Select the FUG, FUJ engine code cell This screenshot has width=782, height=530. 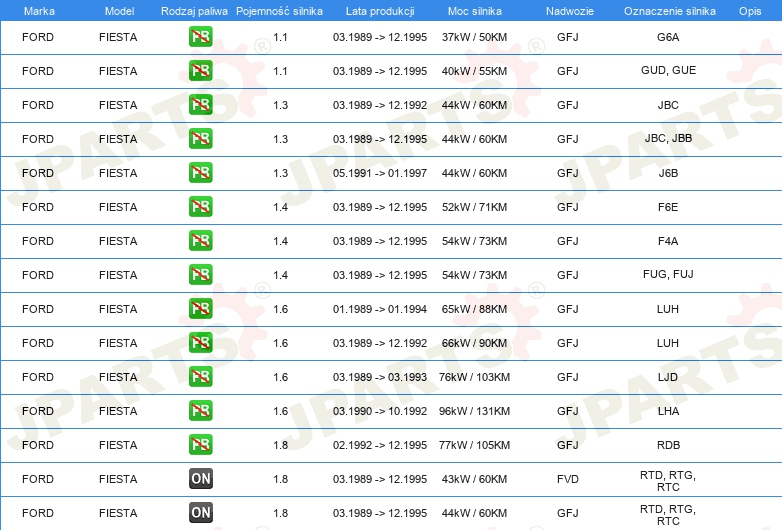click(668, 274)
